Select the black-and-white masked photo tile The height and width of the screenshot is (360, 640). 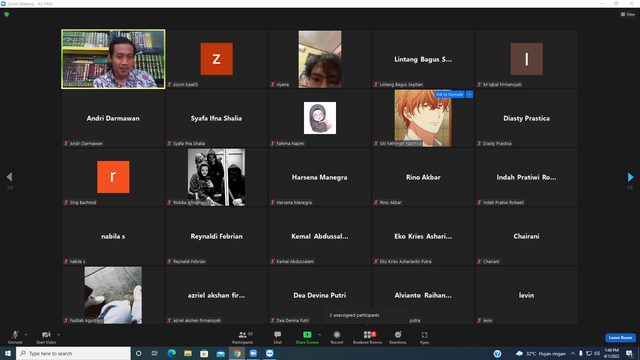216,177
